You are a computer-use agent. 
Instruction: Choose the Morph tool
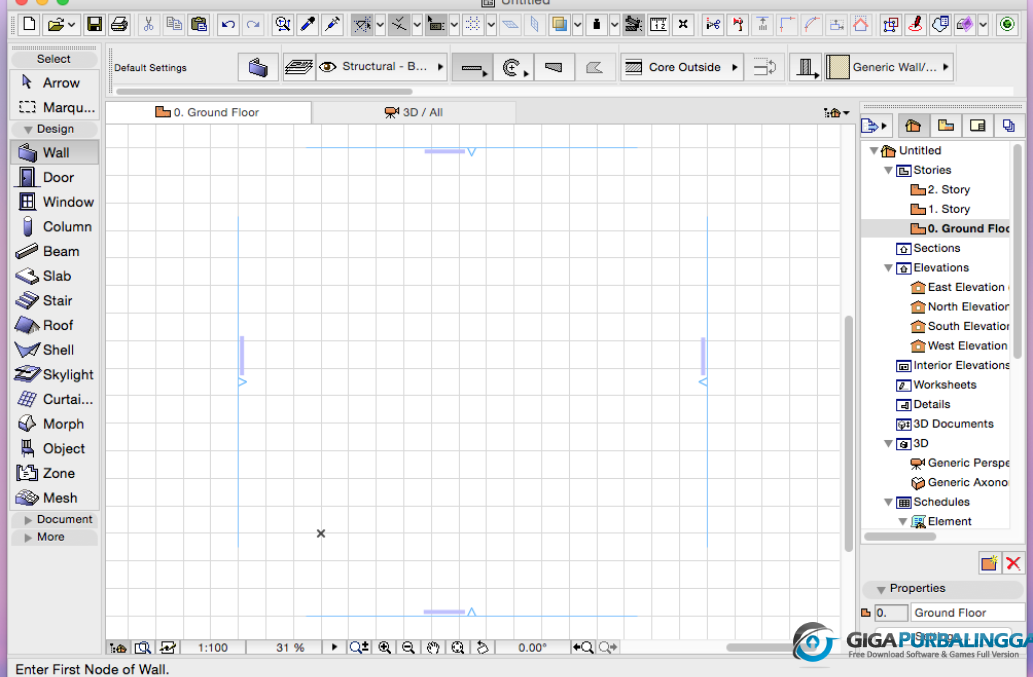click(x=55, y=424)
